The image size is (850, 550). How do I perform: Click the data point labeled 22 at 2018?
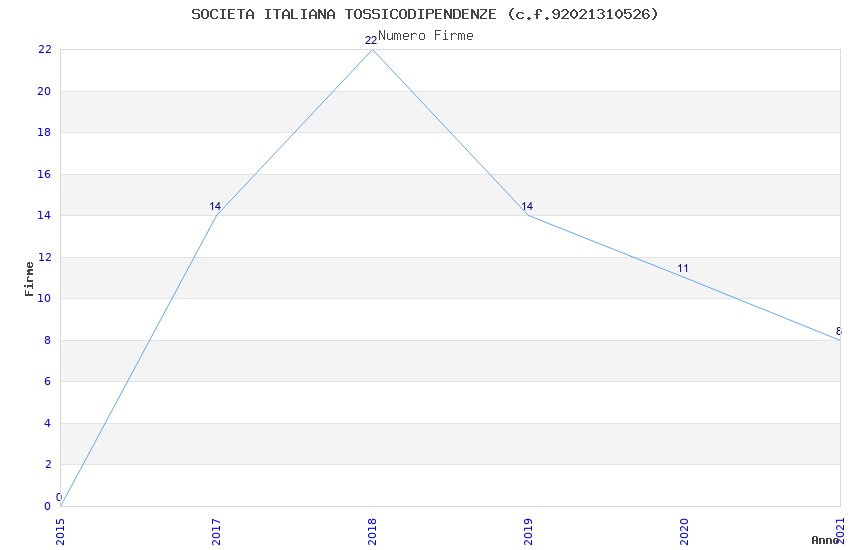(372, 50)
